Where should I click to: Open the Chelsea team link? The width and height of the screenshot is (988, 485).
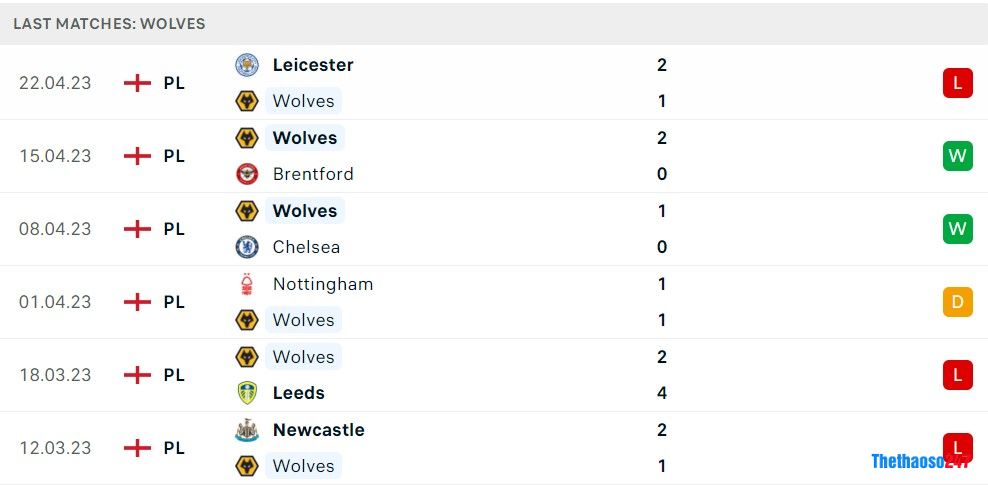306,247
